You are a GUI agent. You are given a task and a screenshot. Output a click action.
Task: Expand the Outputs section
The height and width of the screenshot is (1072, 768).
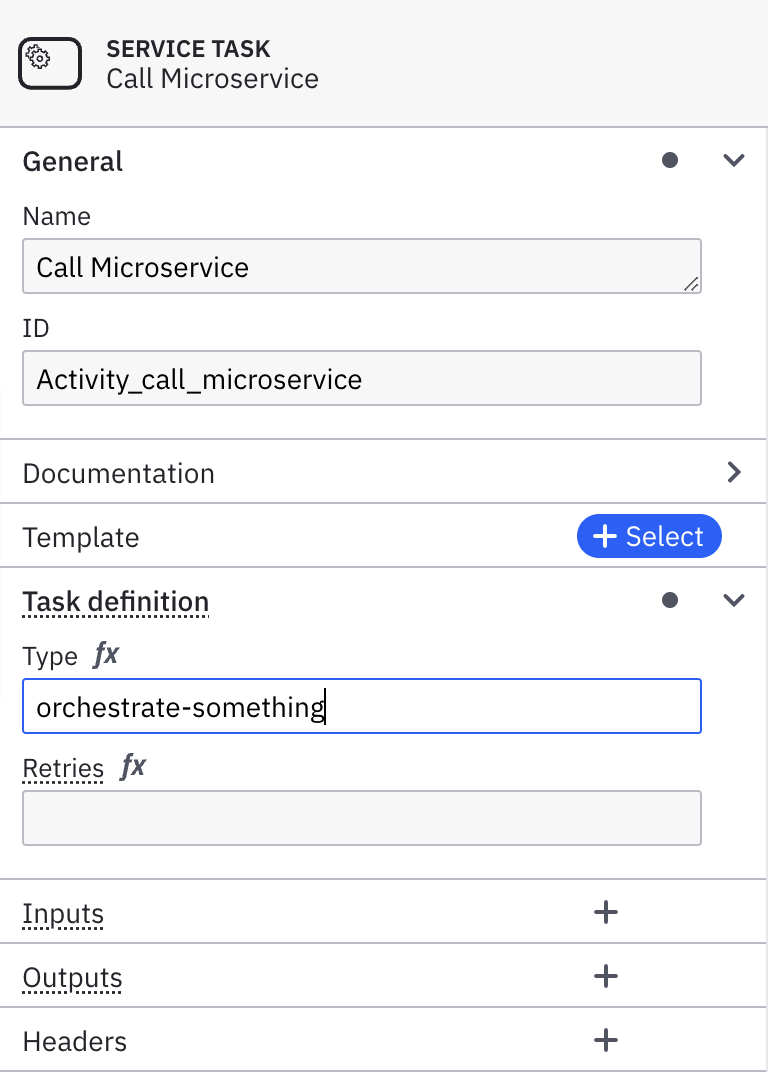(x=71, y=977)
